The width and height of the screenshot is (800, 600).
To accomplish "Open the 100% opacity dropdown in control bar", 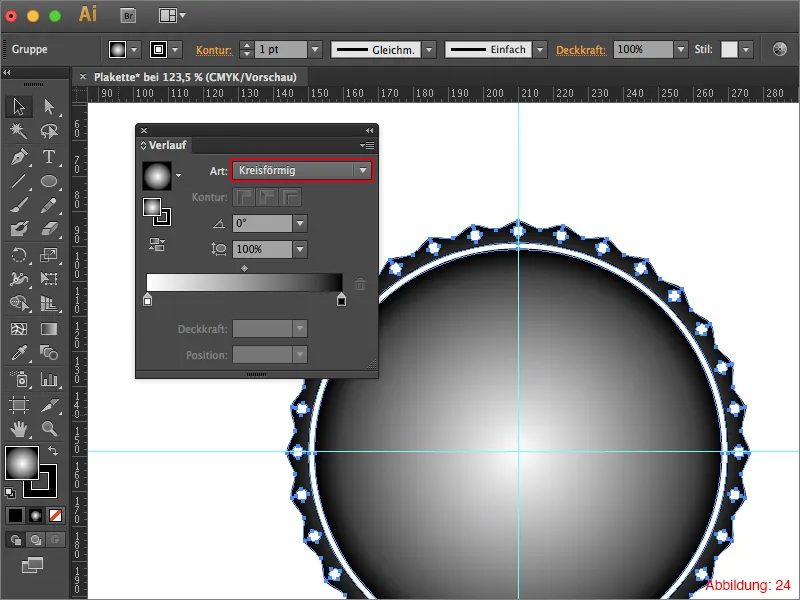I will 681,49.
